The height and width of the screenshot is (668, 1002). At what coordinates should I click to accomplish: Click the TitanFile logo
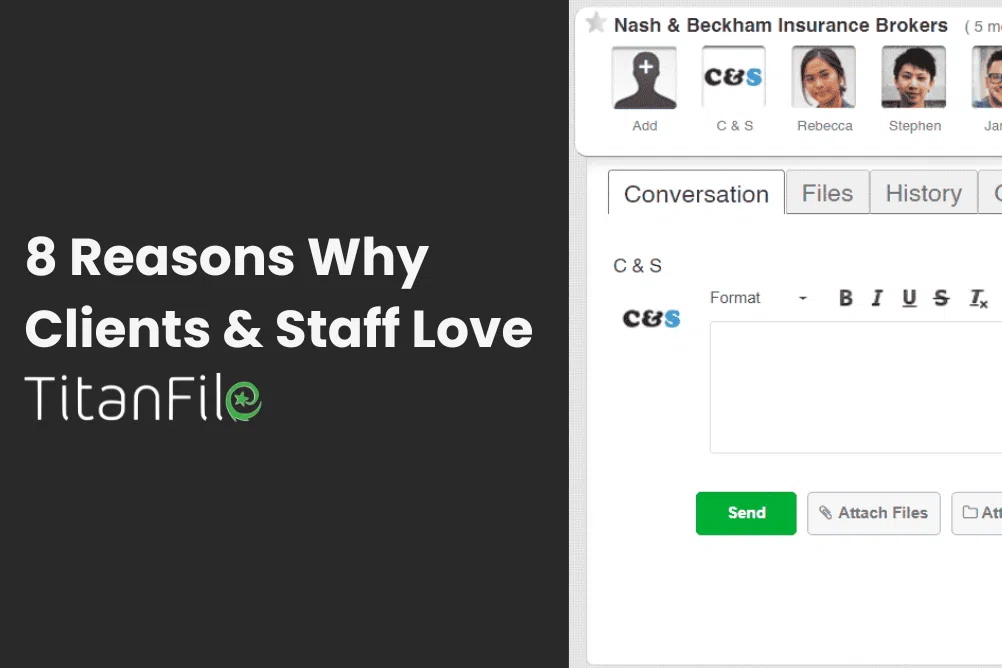click(x=143, y=397)
